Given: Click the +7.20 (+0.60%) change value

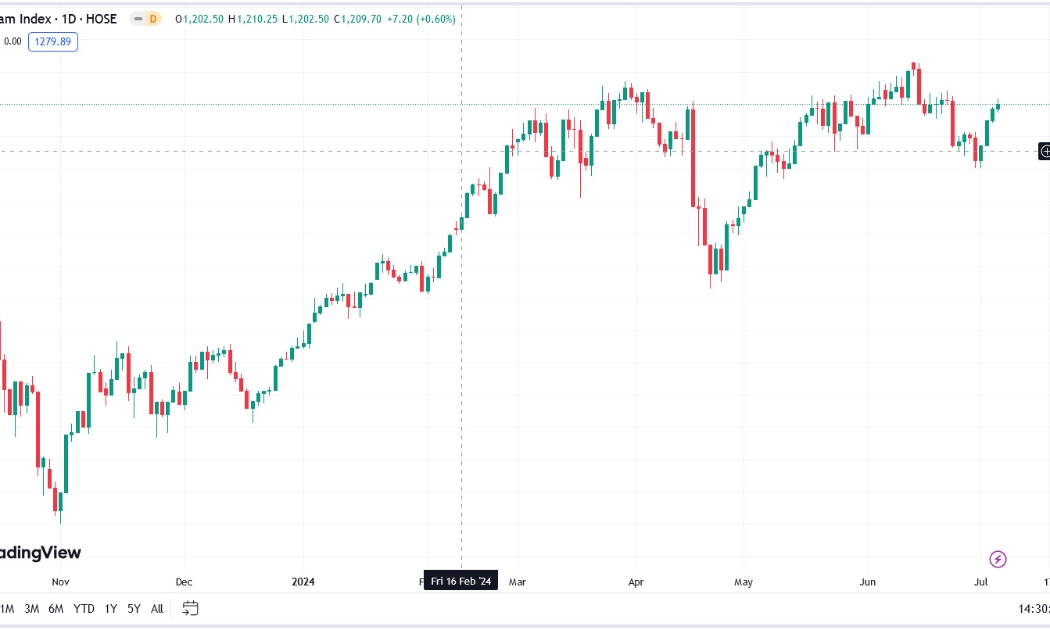Looking at the screenshot, I should 421,19.
